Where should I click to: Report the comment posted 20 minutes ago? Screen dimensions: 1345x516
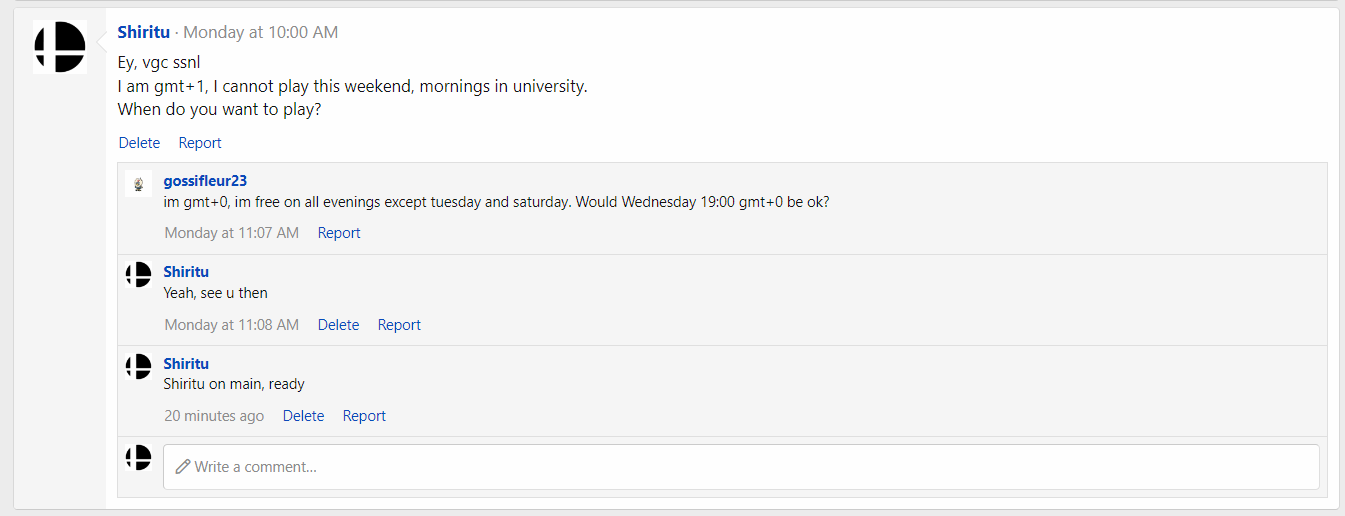(364, 416)
